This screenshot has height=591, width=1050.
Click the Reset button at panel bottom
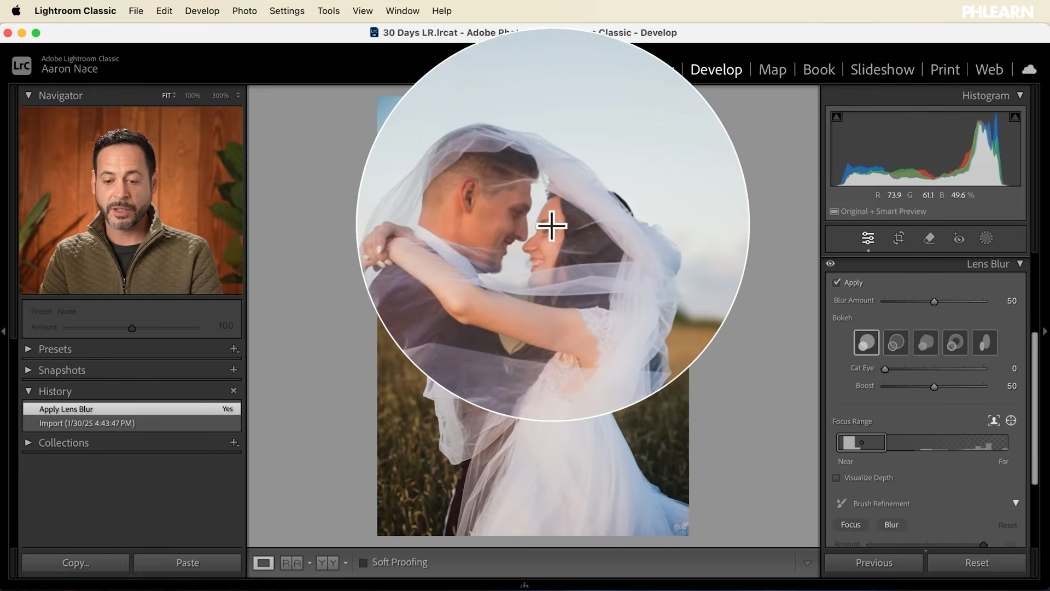[x=976, y=563]
